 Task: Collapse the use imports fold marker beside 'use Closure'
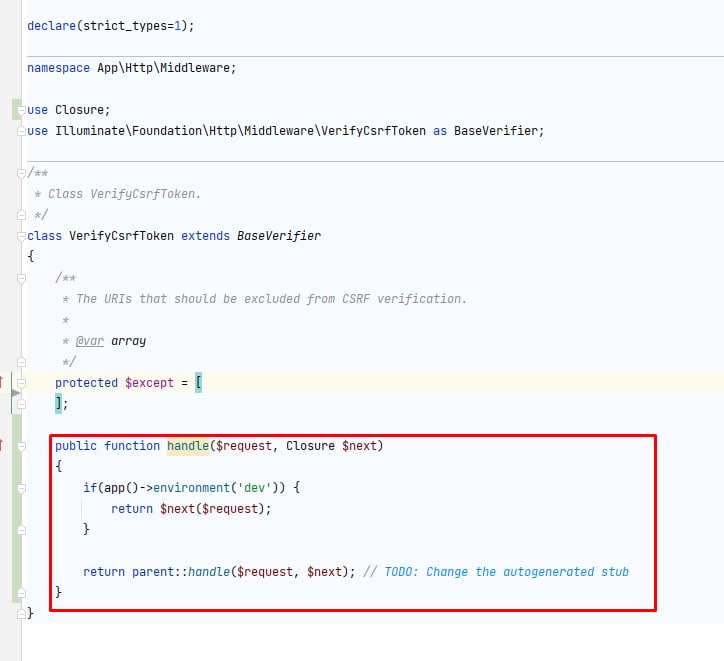[21, 110]
